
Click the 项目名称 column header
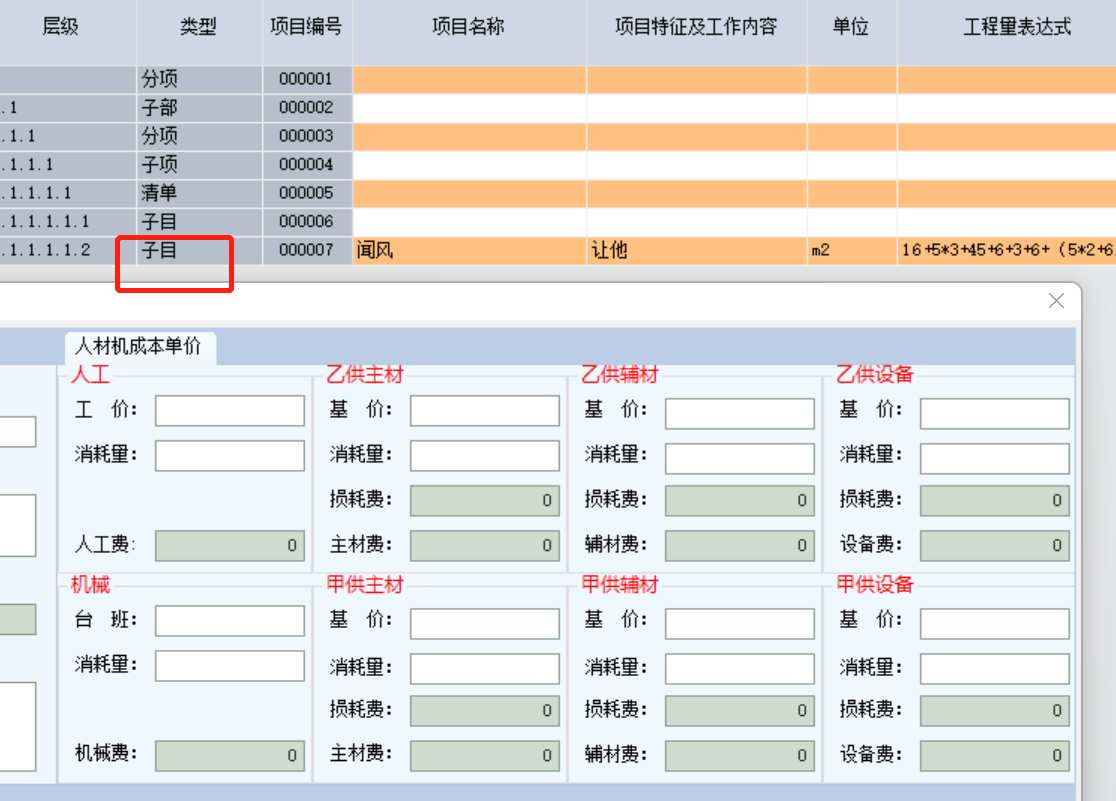pos(469,27)
